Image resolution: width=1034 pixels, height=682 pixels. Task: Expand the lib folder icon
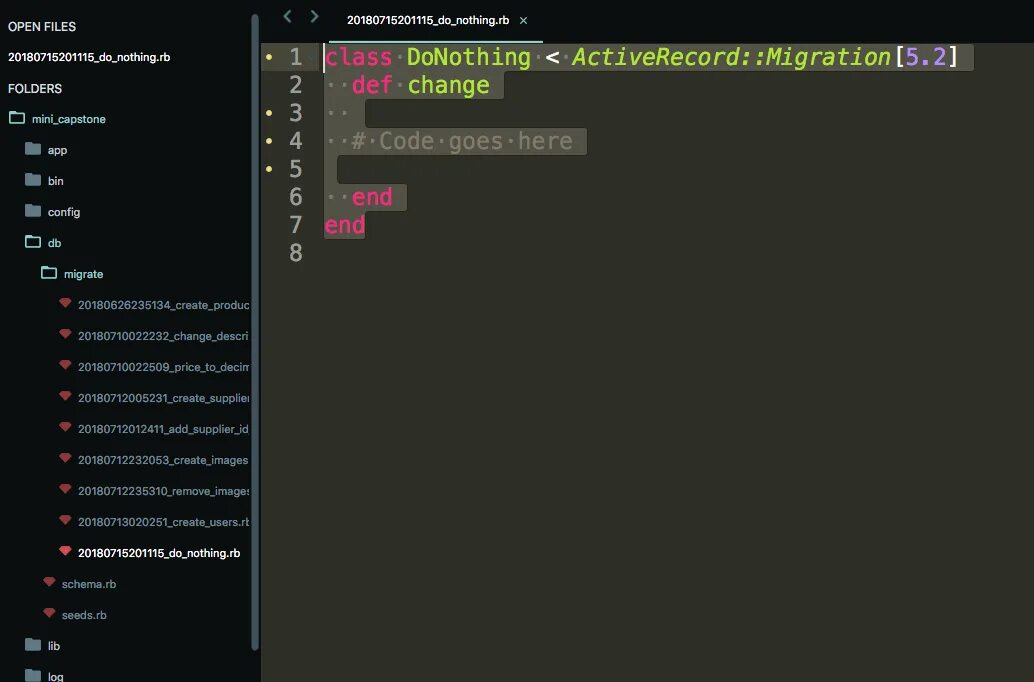(x=33, y=645)
